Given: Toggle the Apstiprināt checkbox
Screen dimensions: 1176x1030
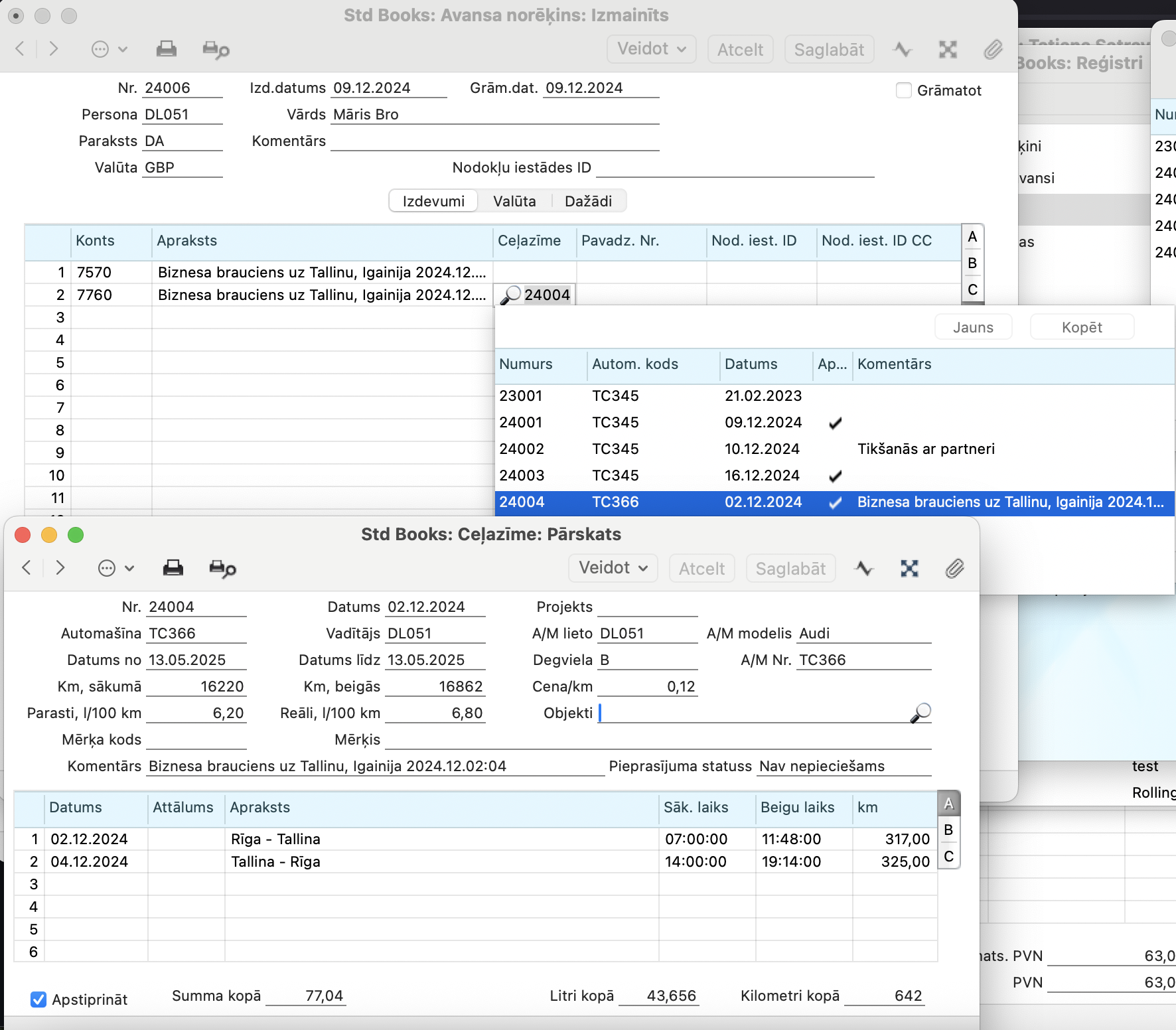Looking at the screenshot, I should (38, 999).
